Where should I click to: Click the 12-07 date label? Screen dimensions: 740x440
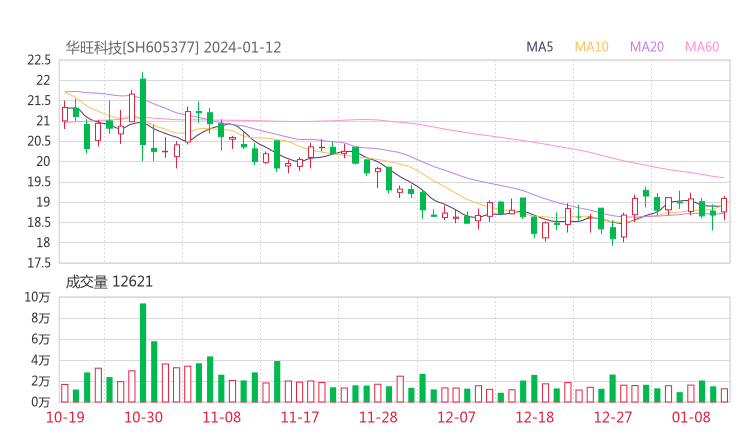tap(456, 417)
